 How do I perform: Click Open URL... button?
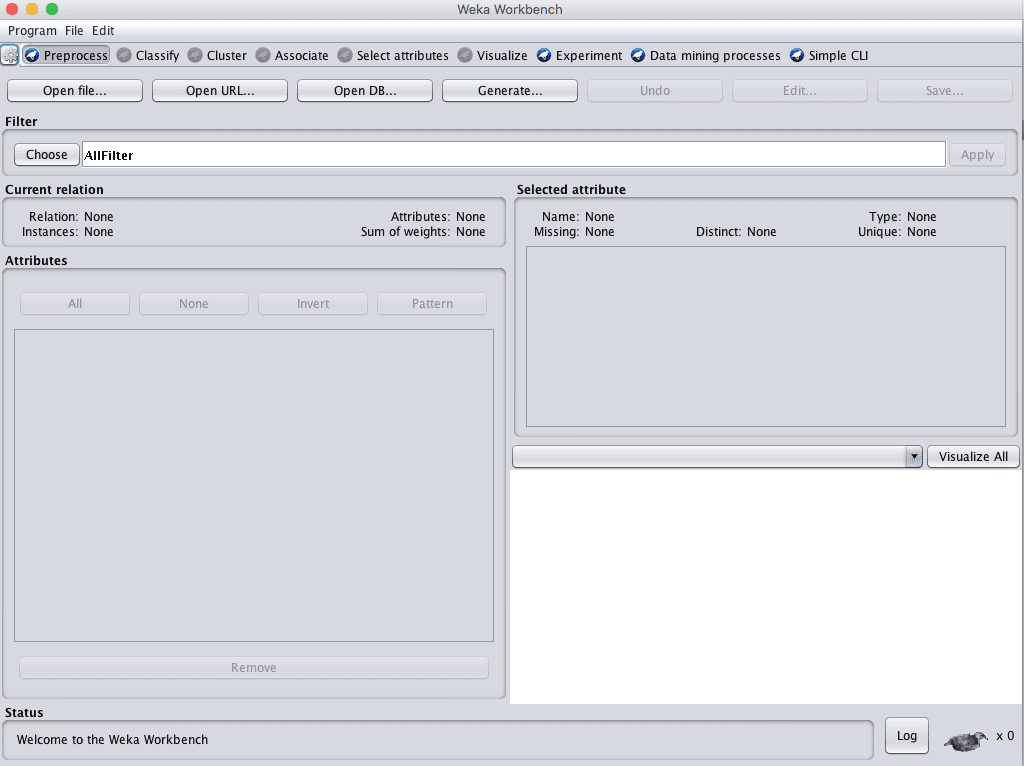[x=220, y=91]
